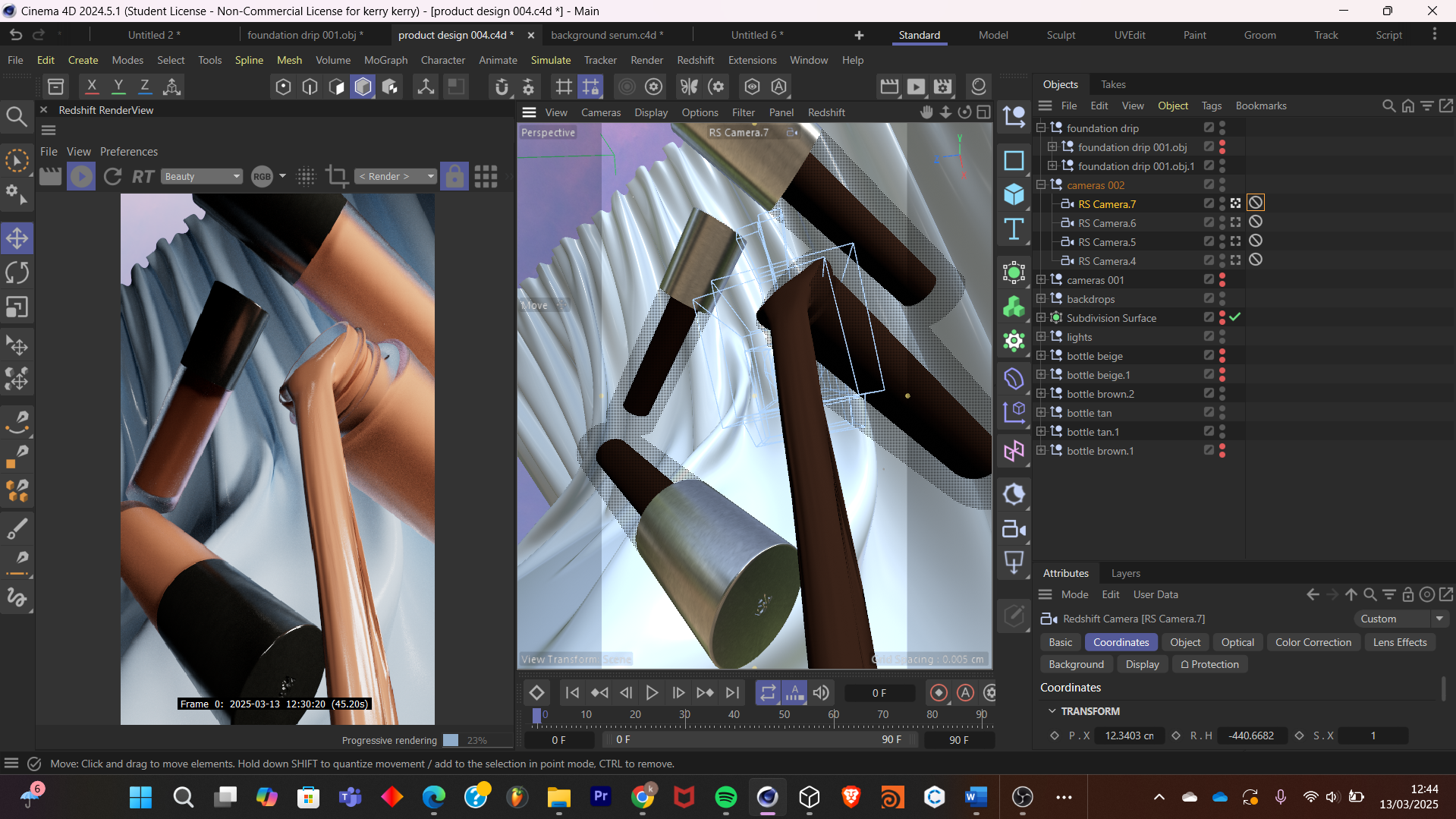Start Redshift RenderView render button
This screenshot has width=1456, height=819.
tap(82, 176)
